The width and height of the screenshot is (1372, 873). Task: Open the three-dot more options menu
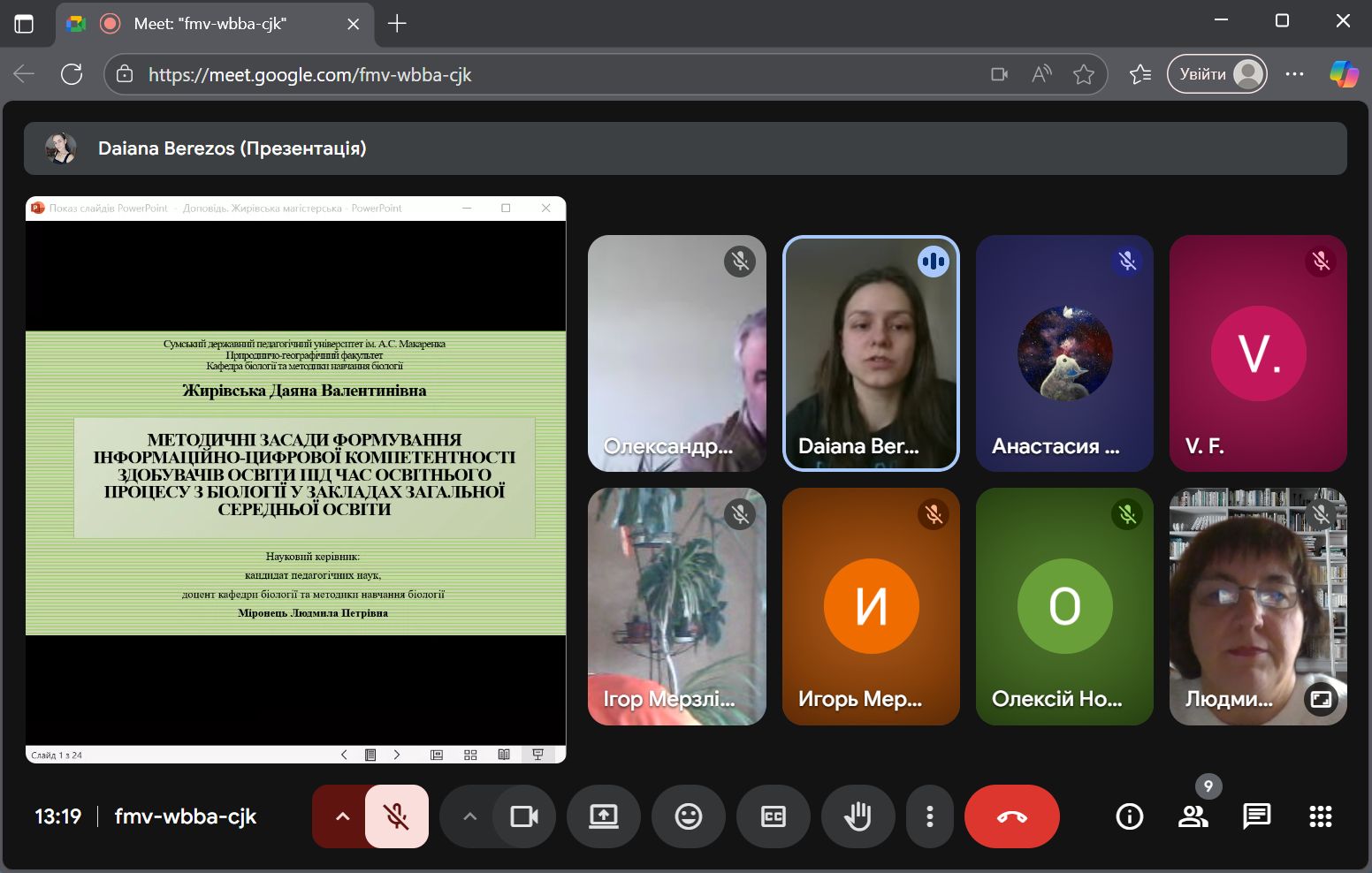(x=929, y=816)
